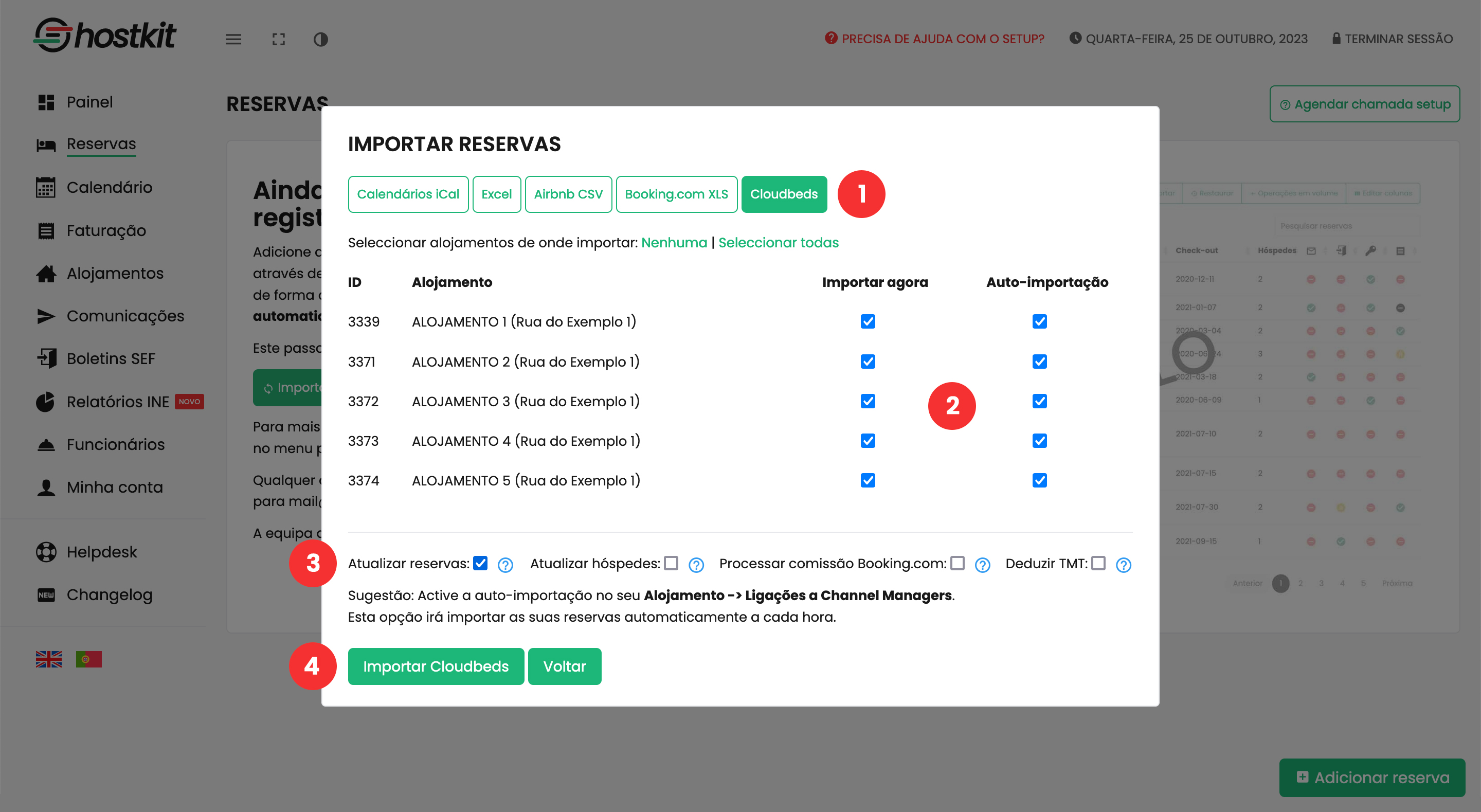Image resolution: width=1481 pixels, height=812 pixels.
Task: Uncheck Importar agora for Alojamento 5
Action: coord(868,480)
